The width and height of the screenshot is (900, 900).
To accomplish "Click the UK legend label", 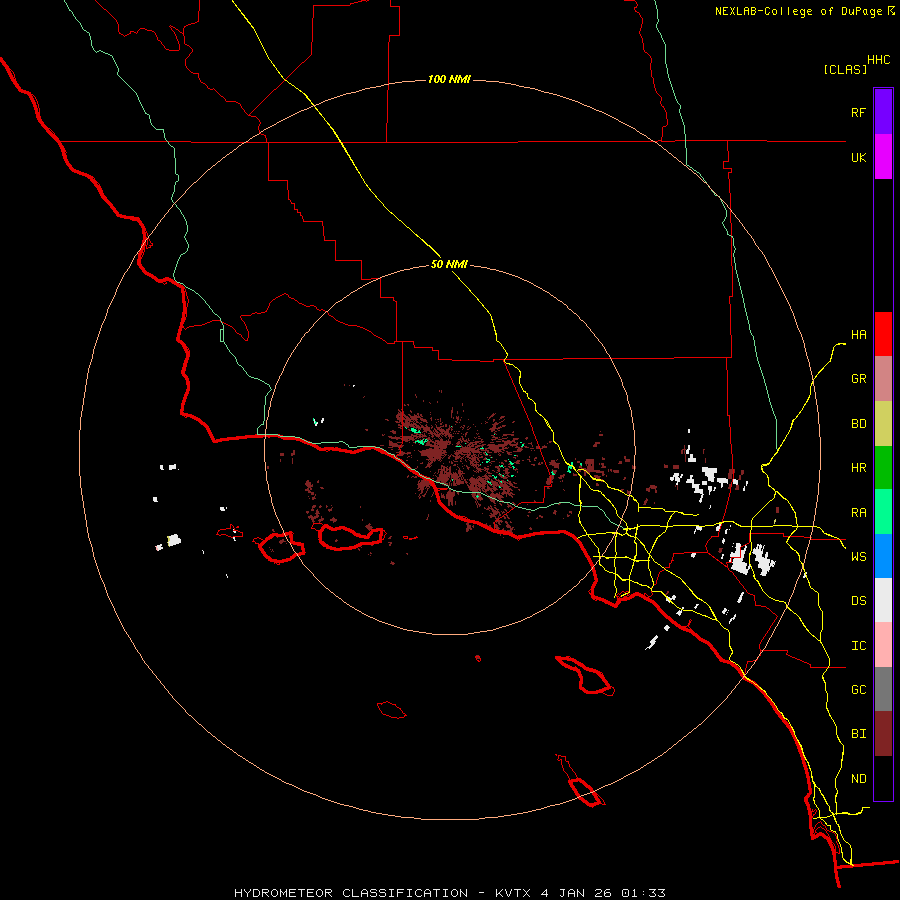I will pos(858,158).
